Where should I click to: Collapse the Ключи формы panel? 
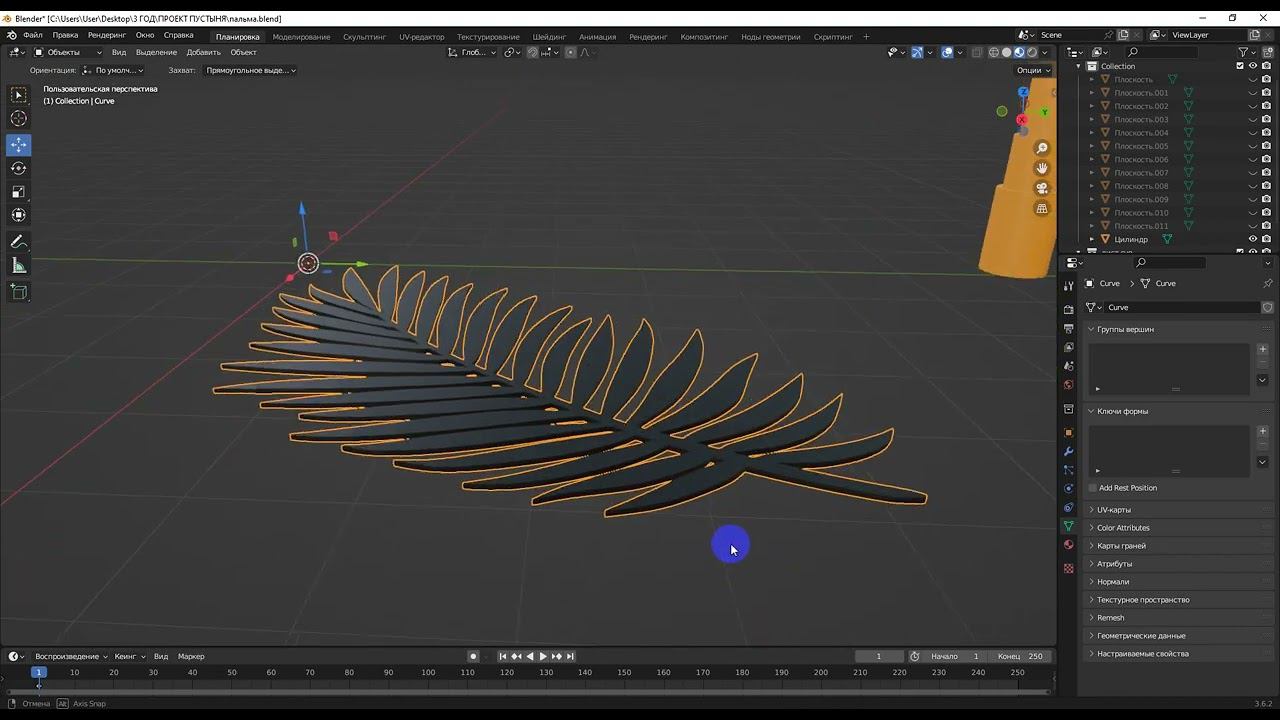tap(1122, 411)
